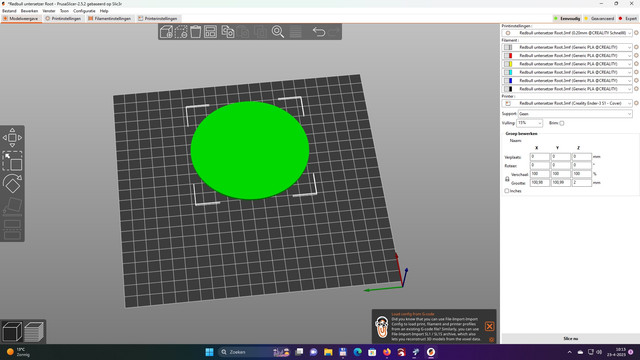Open the blue filament preset dropdown
The height and width of the screenshot is (360, 640).
567,80
